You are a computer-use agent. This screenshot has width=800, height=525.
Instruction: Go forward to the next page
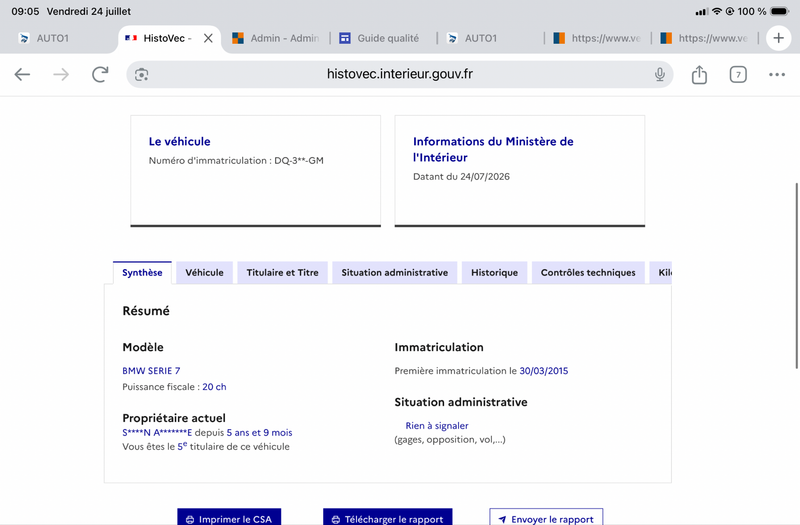click(61, 74)
